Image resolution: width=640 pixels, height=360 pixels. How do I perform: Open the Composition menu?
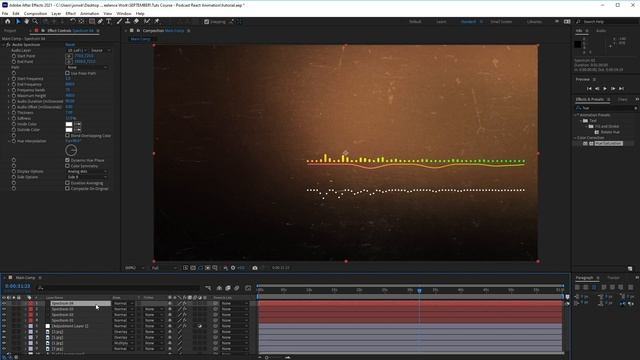tap(36, 13)
